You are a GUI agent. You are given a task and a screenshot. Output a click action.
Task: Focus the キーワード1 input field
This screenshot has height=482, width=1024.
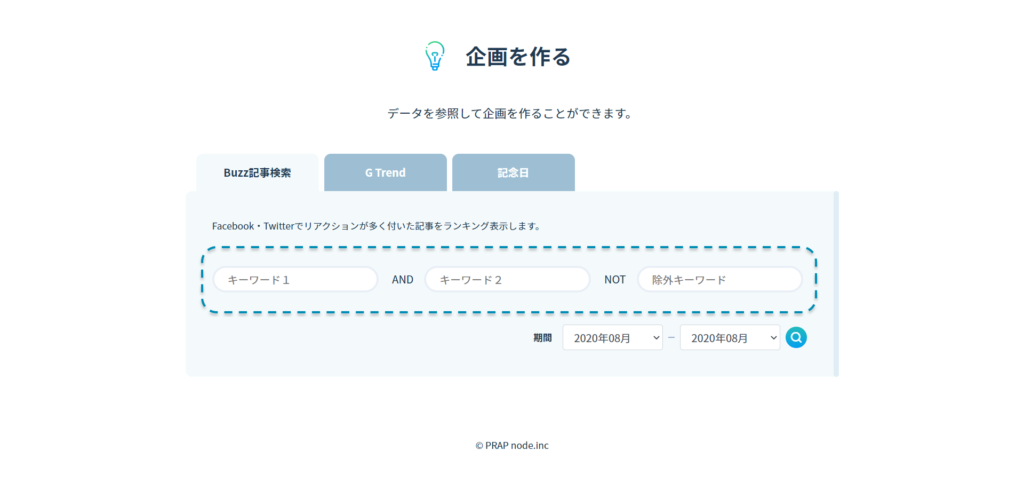295,280
